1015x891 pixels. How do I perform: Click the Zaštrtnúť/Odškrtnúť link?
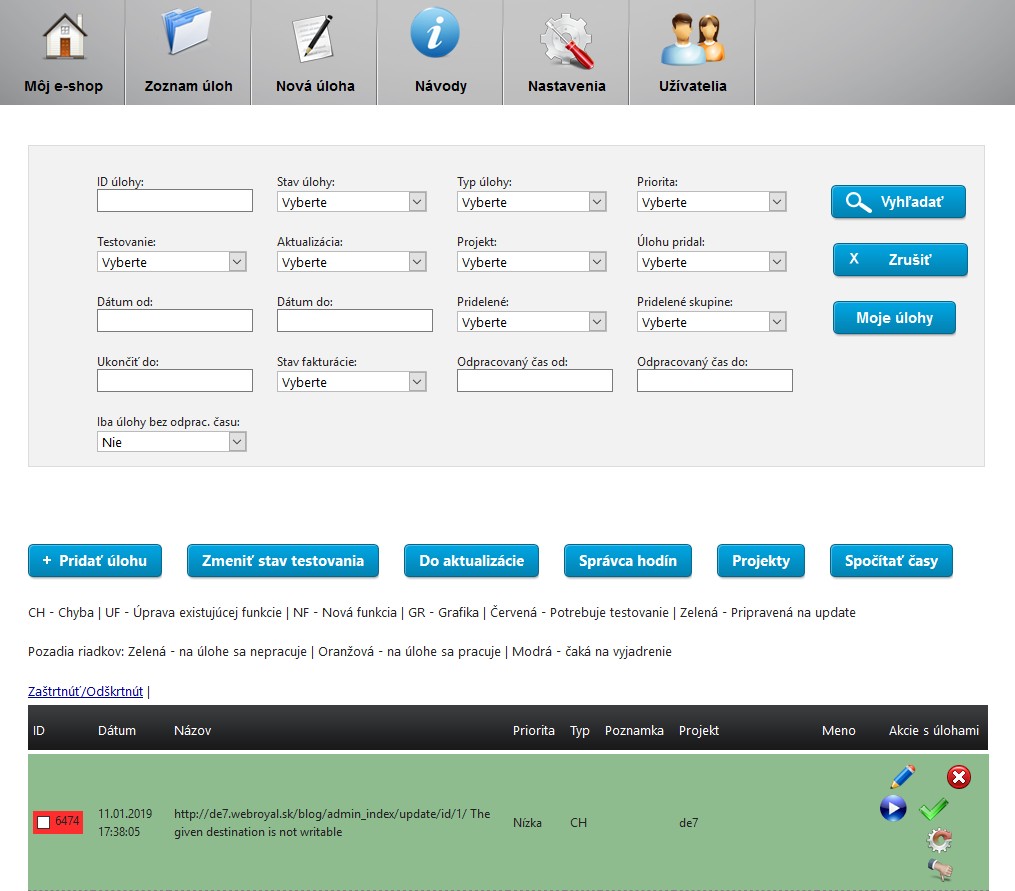pos(85,691)
